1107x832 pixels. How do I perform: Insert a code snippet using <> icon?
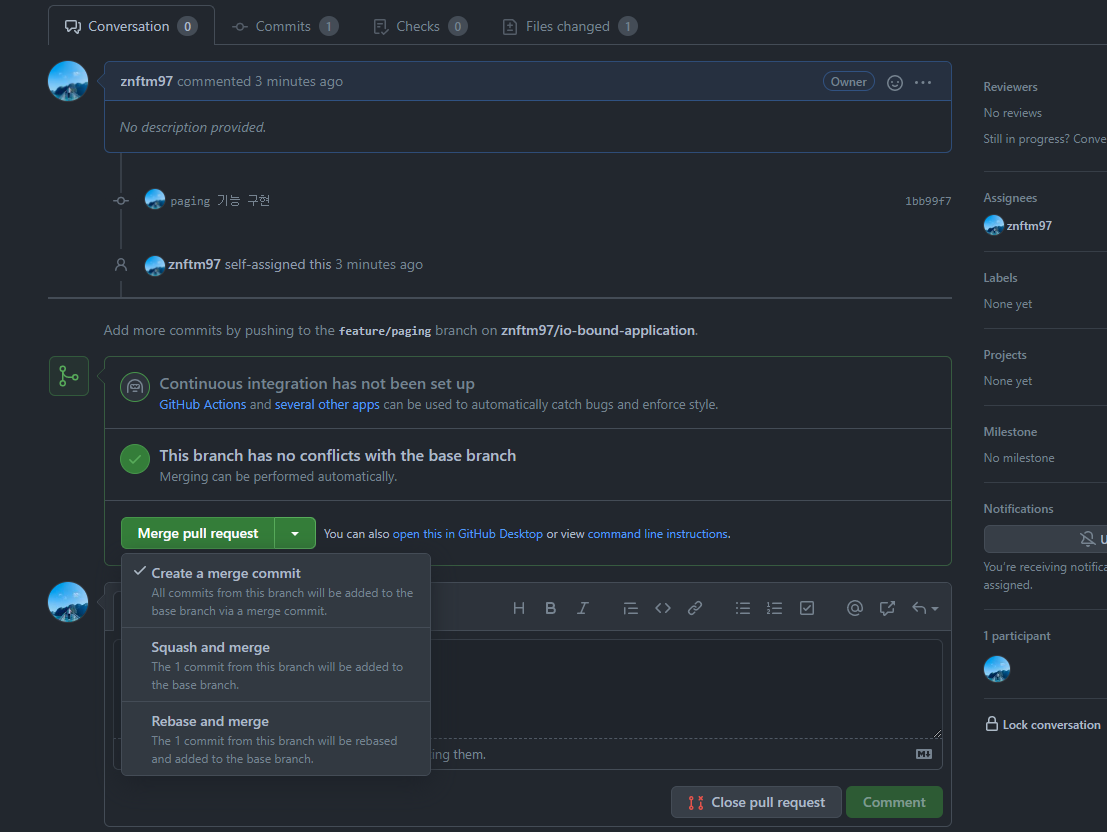pyautogui.click(x=662, y=608)
